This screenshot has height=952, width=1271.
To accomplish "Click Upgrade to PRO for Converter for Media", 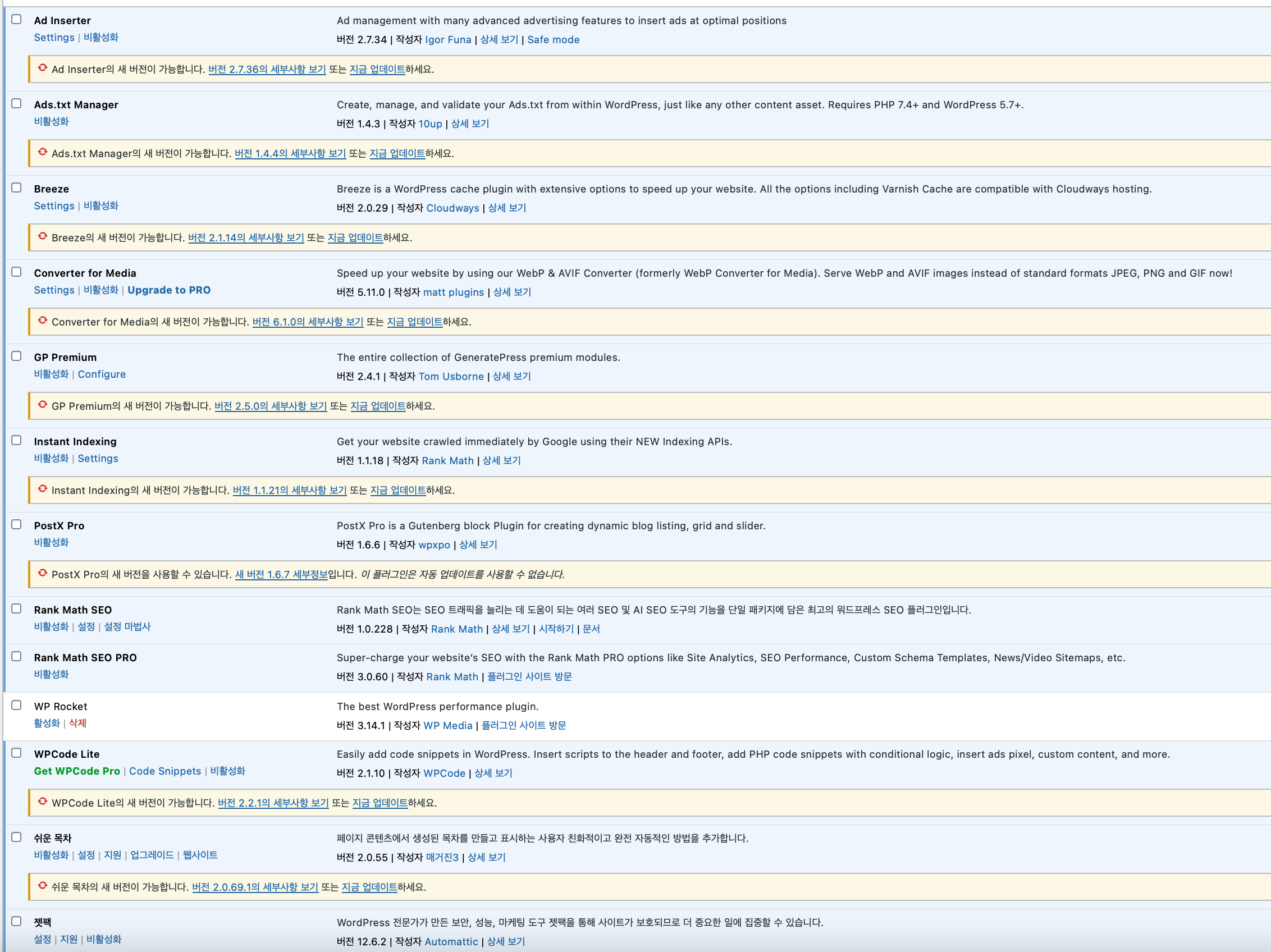I will coord(169,290).
